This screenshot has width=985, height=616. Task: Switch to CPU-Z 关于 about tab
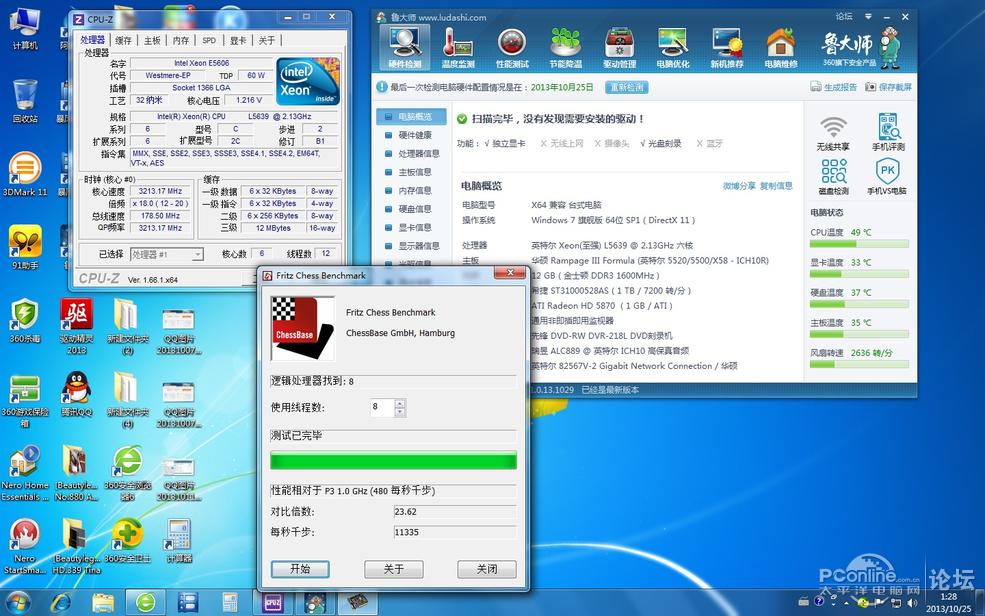(266, 40)
